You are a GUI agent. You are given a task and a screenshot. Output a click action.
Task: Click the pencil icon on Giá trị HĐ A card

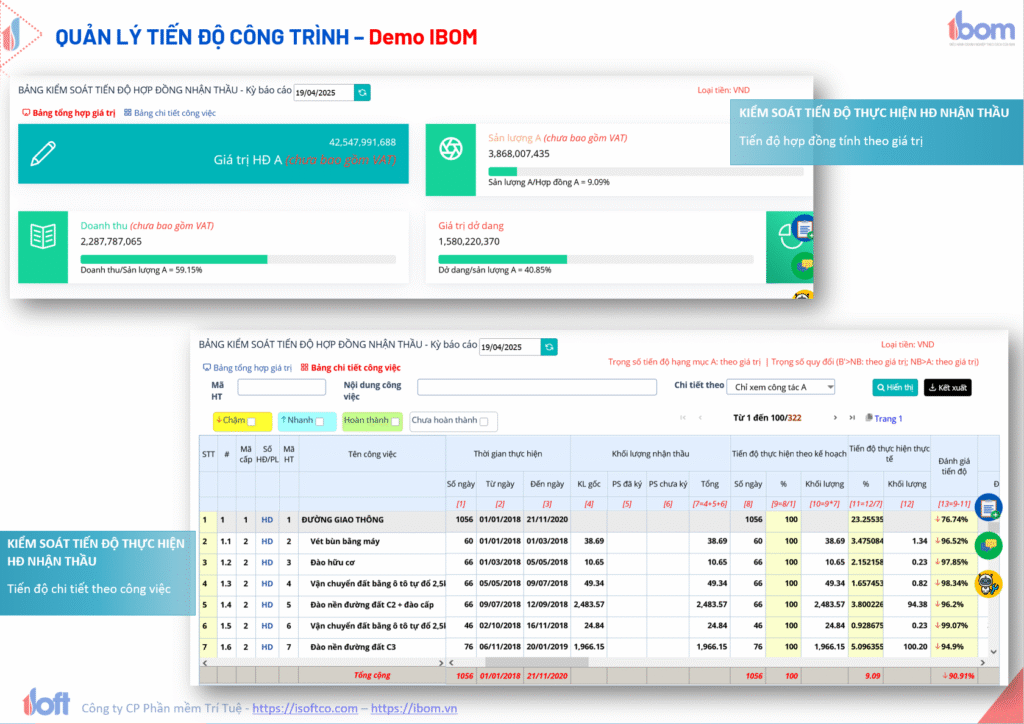43,153
